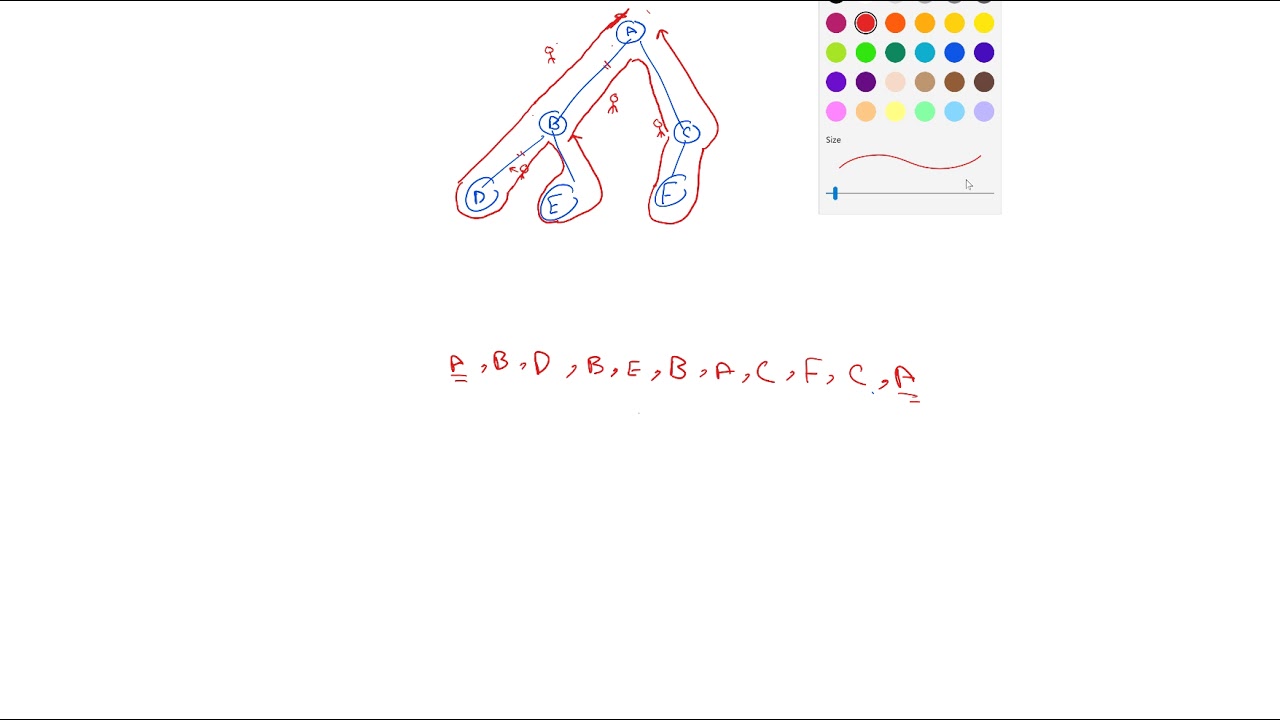1280x720 pixels.
Task: Choose the currently selected red swatch
Action: (866, 23)
